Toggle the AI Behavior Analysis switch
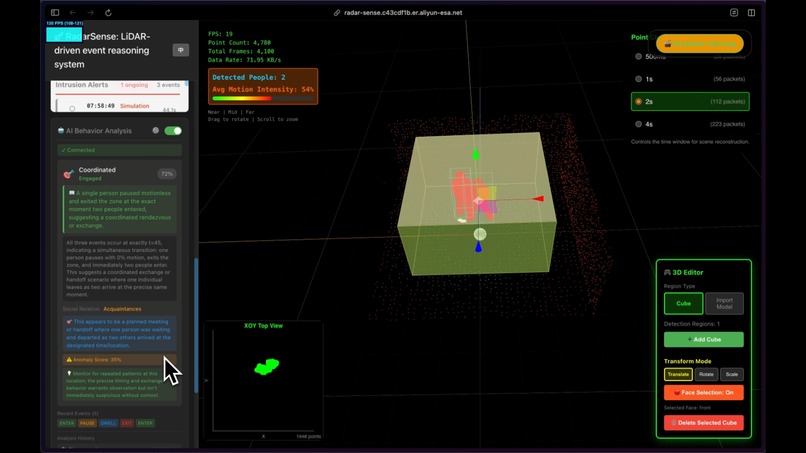 [x=173, y=131]
